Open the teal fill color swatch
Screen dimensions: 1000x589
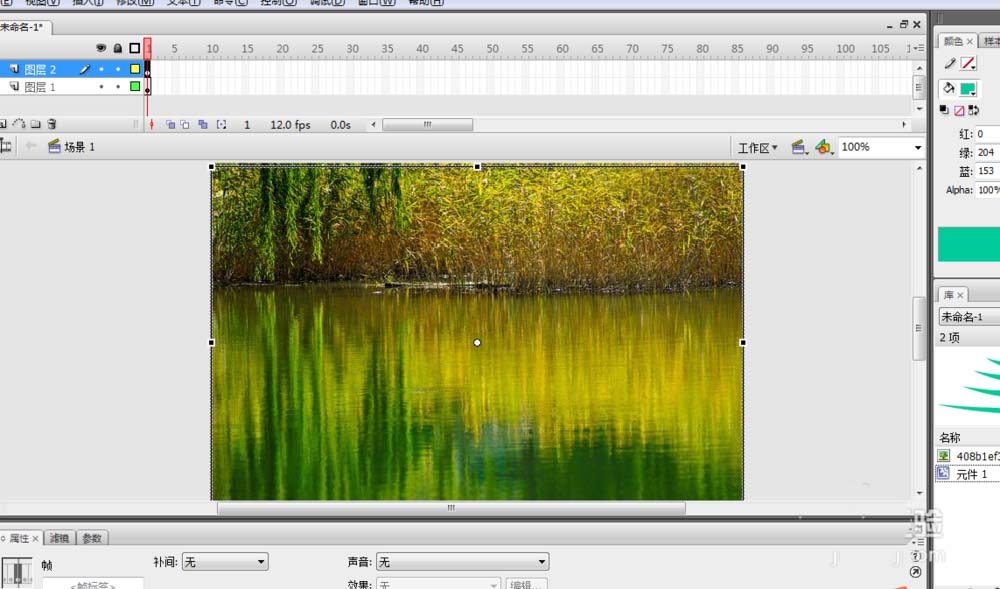pyautogui.click(x=968, y=89)
